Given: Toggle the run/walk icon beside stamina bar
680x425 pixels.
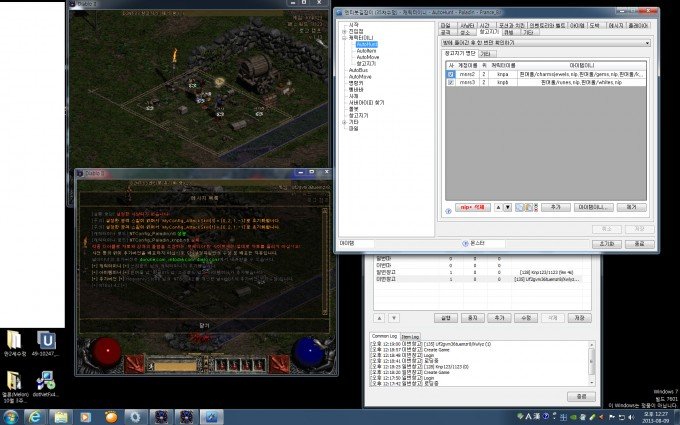Looking at the screenshot, I should click(x=151, y=366).
